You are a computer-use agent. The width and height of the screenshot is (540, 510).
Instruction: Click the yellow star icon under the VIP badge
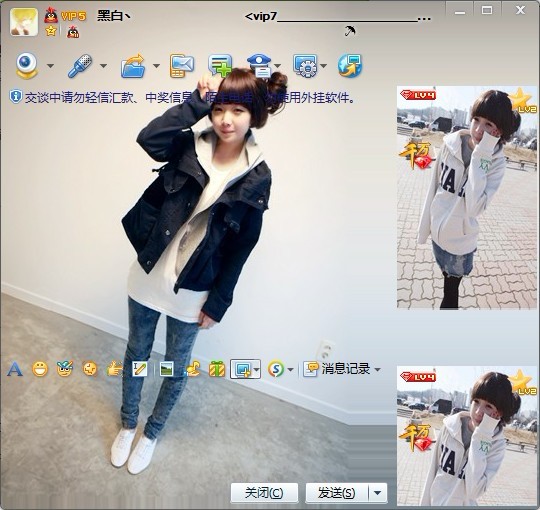51,31
